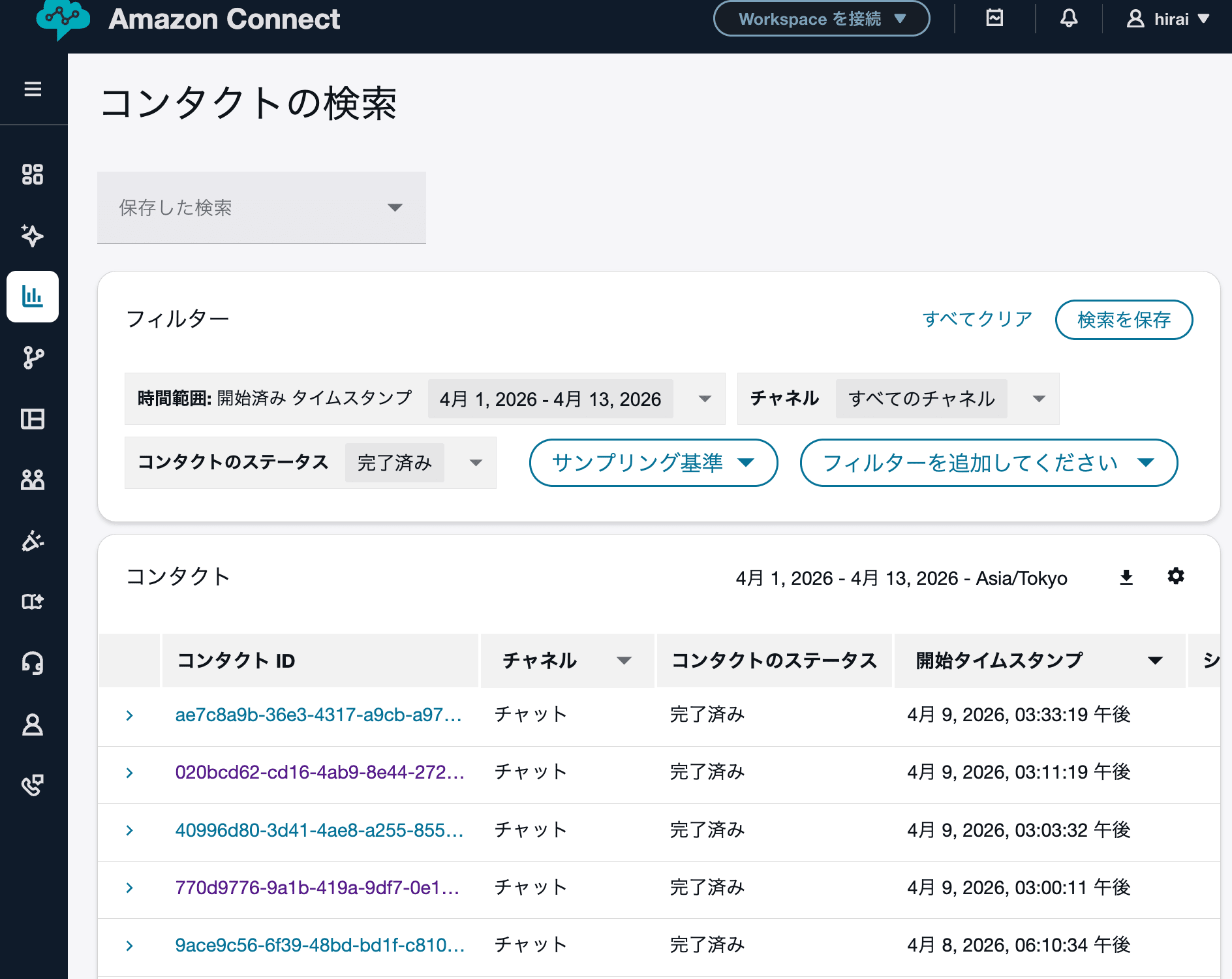1232x979 pixels.
Task: Open the agent headset icon in sidebar
Action: [33, 664]
